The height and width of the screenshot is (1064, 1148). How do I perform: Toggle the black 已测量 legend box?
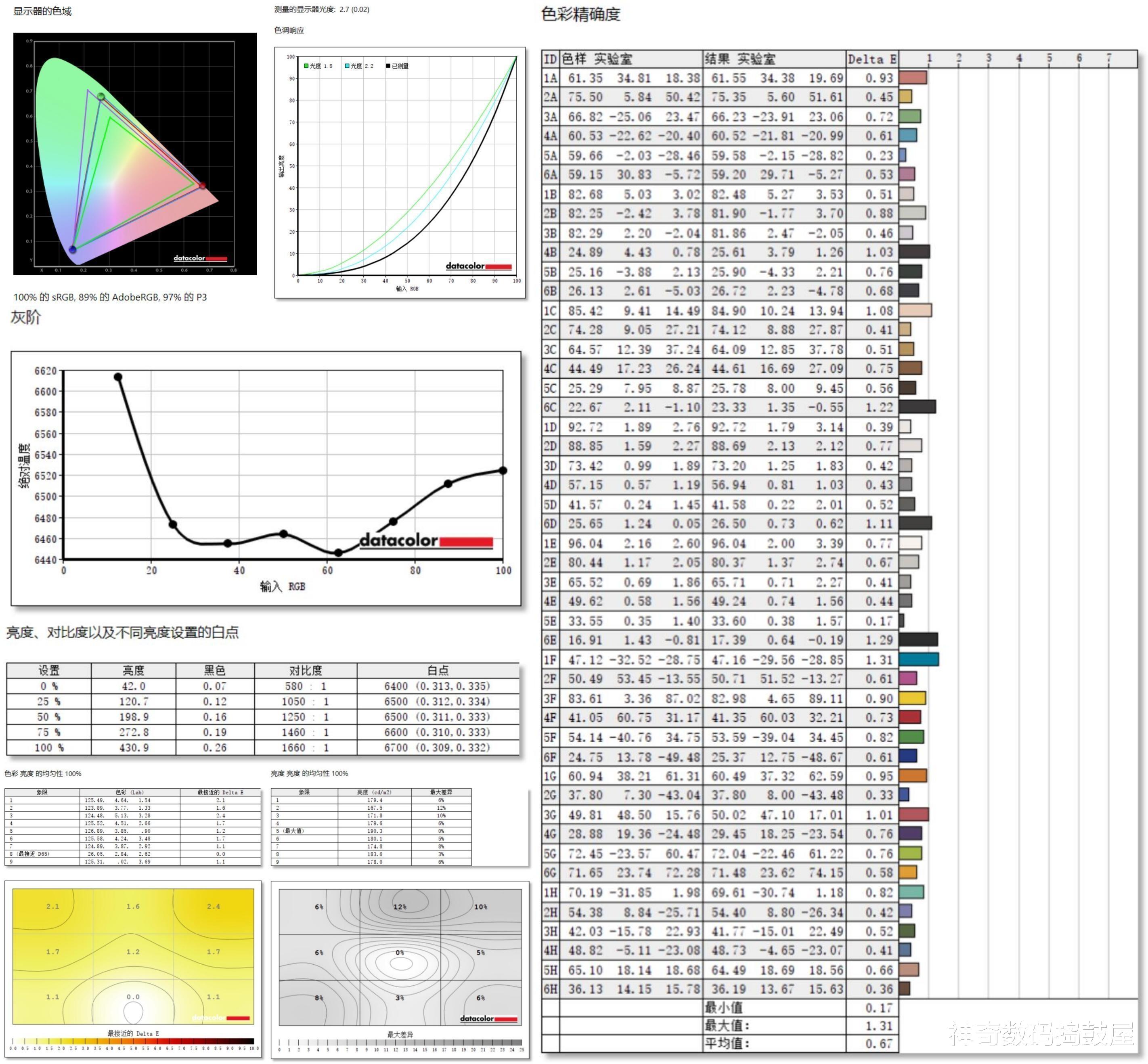(x=388, y=66)
